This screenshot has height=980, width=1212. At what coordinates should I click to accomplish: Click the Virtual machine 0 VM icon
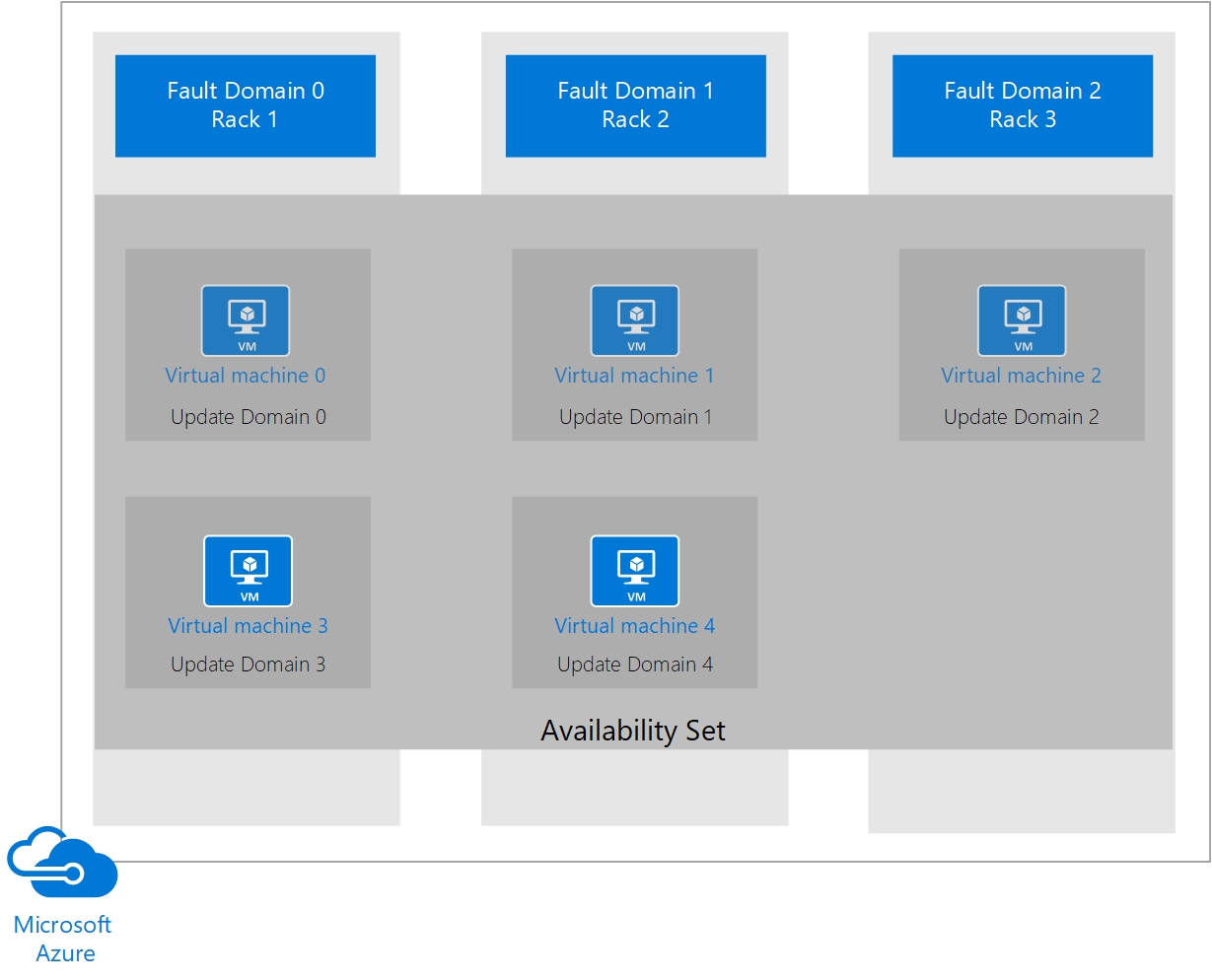tap(246, 320)
